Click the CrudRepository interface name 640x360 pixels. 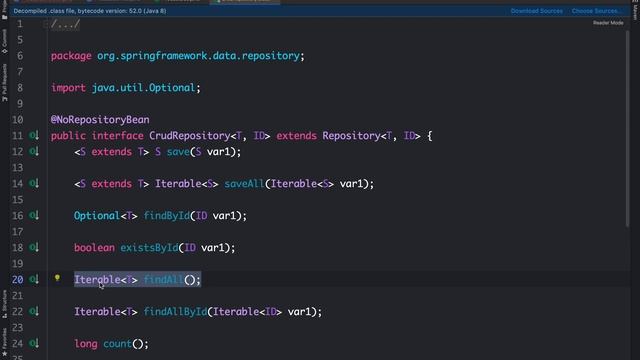pos(189,136)
